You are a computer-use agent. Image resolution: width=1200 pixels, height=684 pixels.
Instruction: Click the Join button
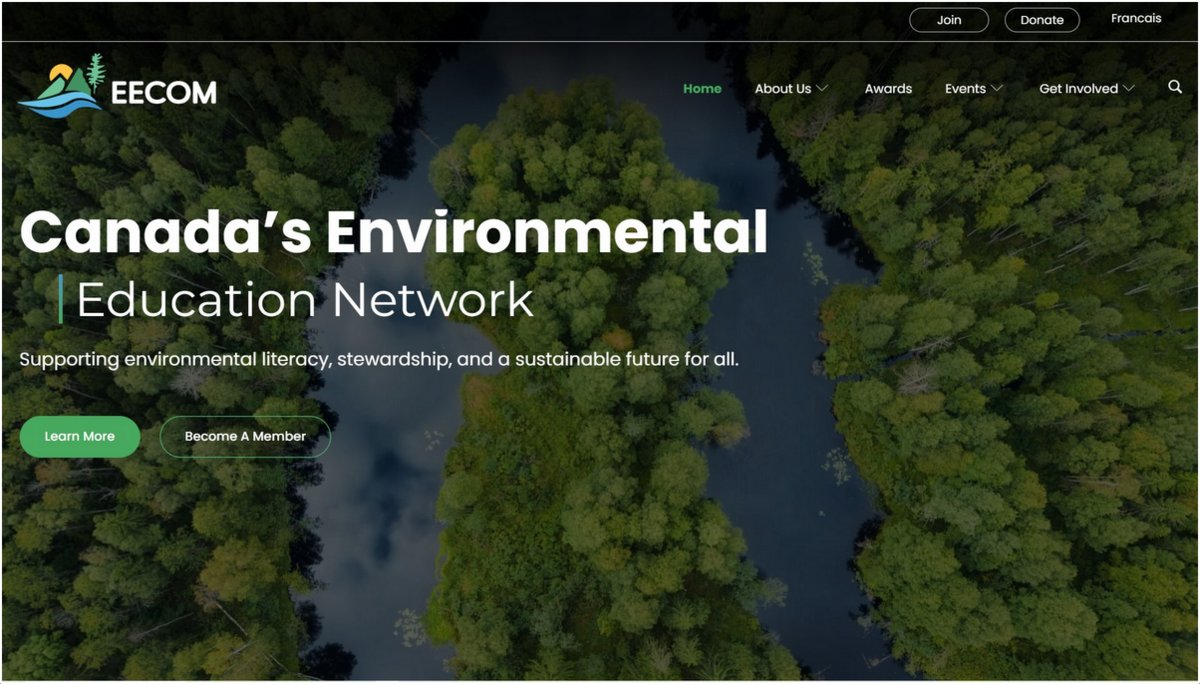click(x=949, y=20)
